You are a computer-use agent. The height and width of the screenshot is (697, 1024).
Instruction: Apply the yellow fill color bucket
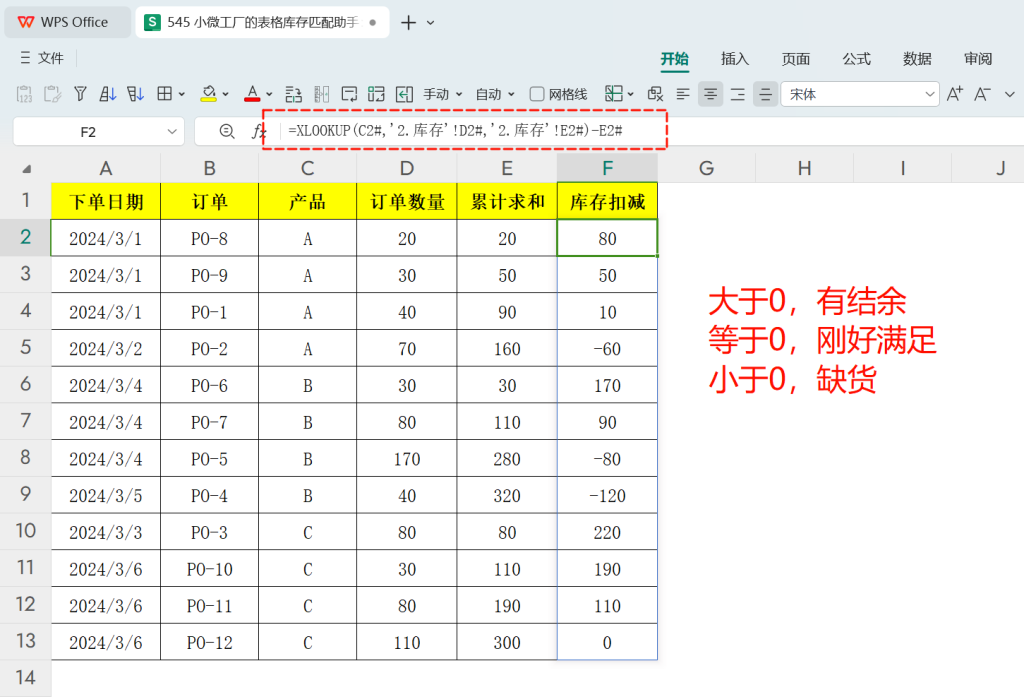tap(209, 94)
